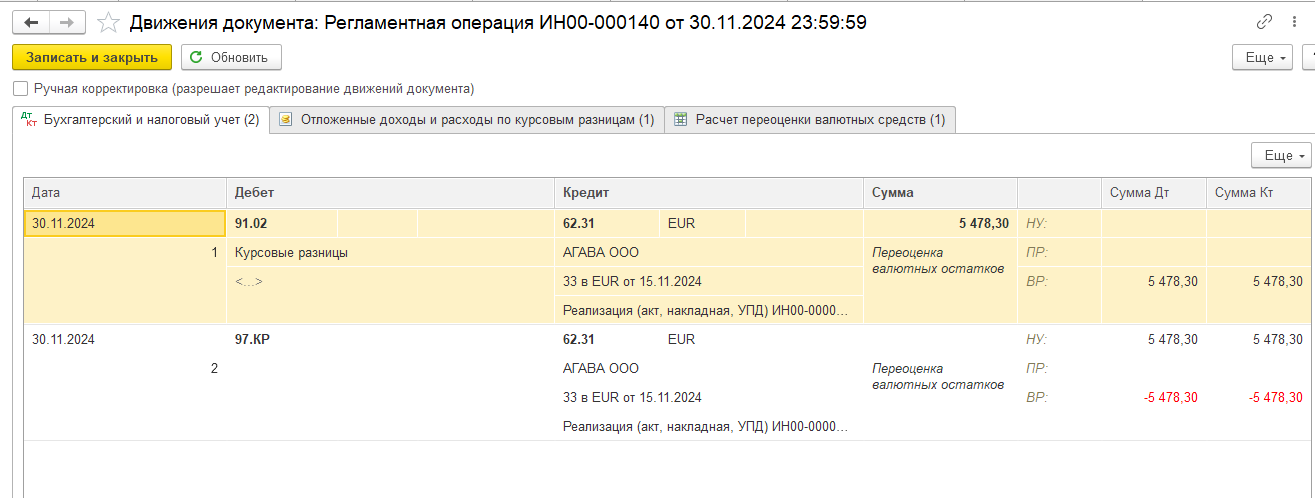Click the Дебет column header

pyautogui.click(x=389, y=193)
